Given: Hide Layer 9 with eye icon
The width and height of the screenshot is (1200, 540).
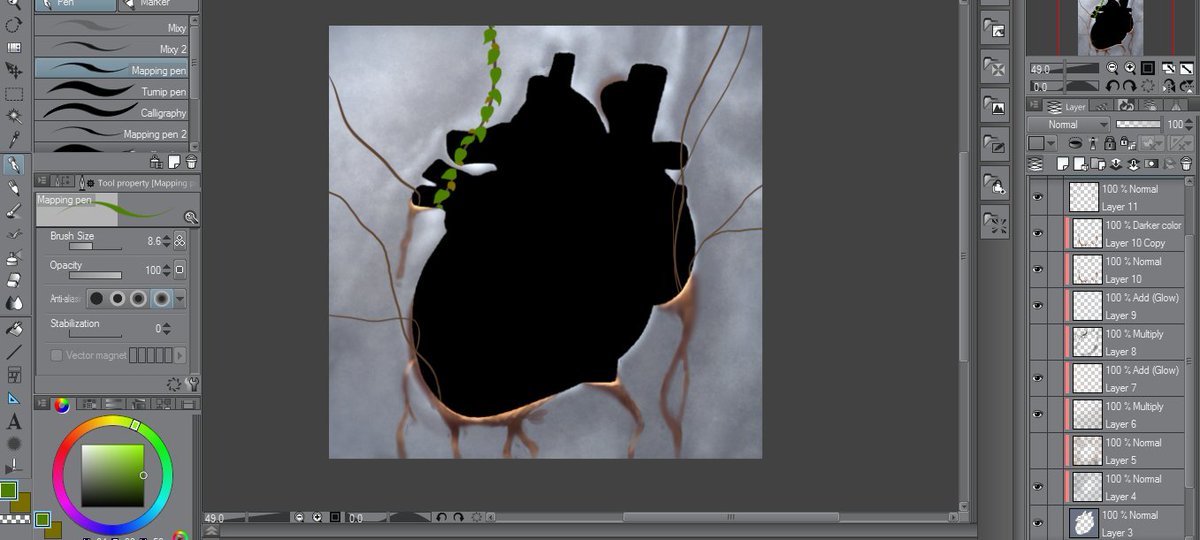Looking at the screenshot, I should (1038, 306).
